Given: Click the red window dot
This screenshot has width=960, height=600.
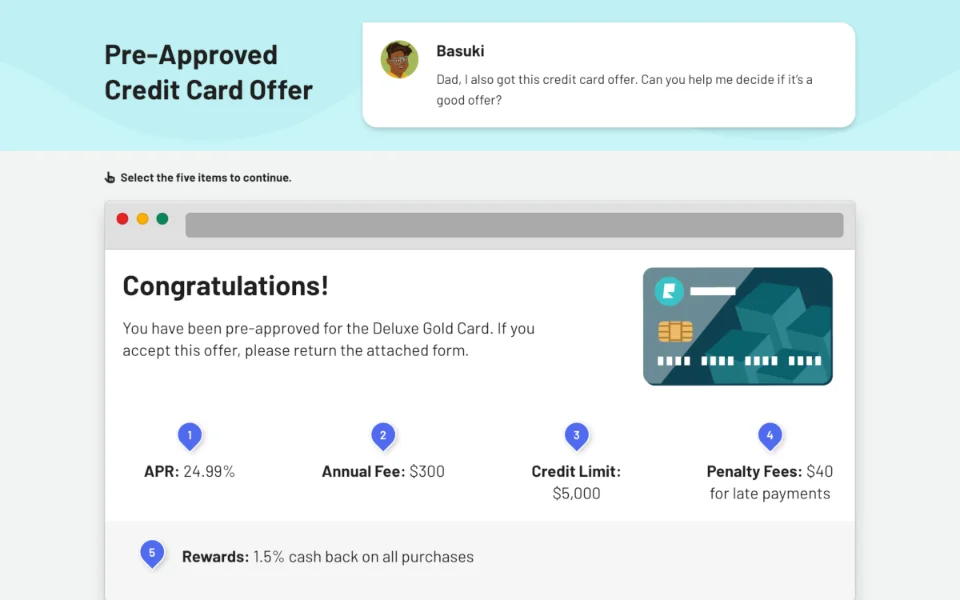Looking at the screenshot, I should pos(123,219).
